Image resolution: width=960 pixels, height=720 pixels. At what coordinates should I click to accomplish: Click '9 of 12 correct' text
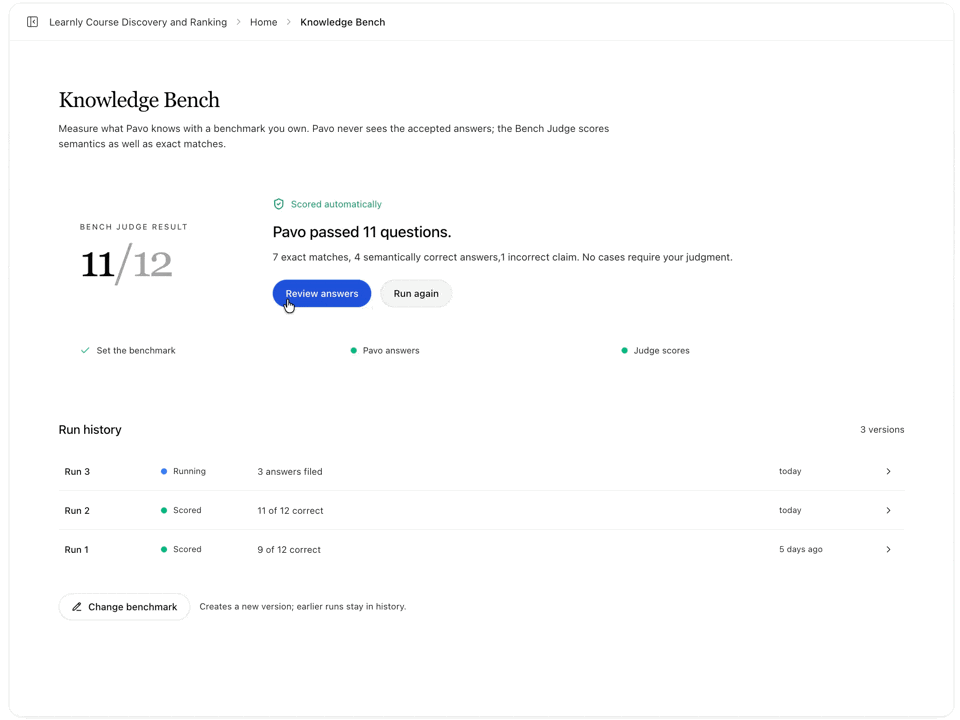[x=289, y=549]
